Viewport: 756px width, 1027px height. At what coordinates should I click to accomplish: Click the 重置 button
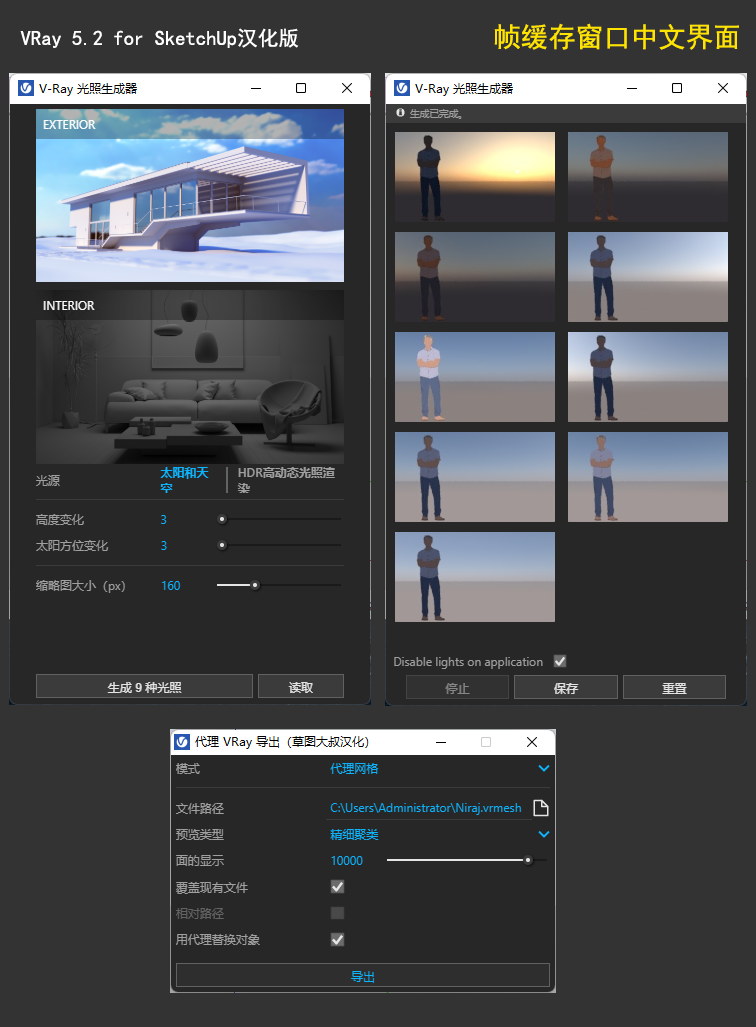[674, 688]
